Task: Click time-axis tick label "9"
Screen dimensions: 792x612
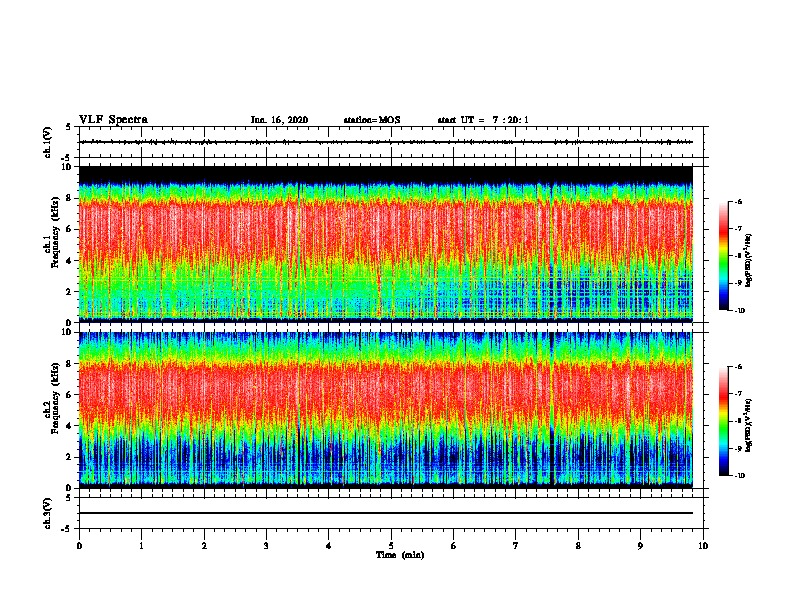Action: click(640, 545)
